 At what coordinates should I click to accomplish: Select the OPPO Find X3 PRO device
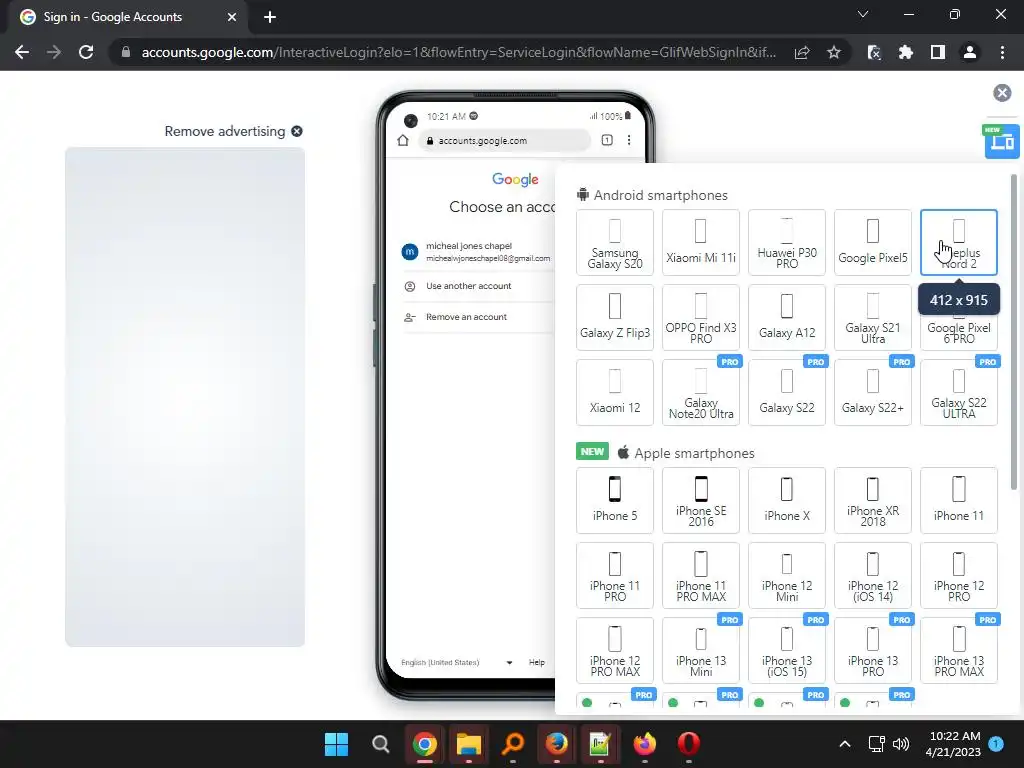[701, 317]
